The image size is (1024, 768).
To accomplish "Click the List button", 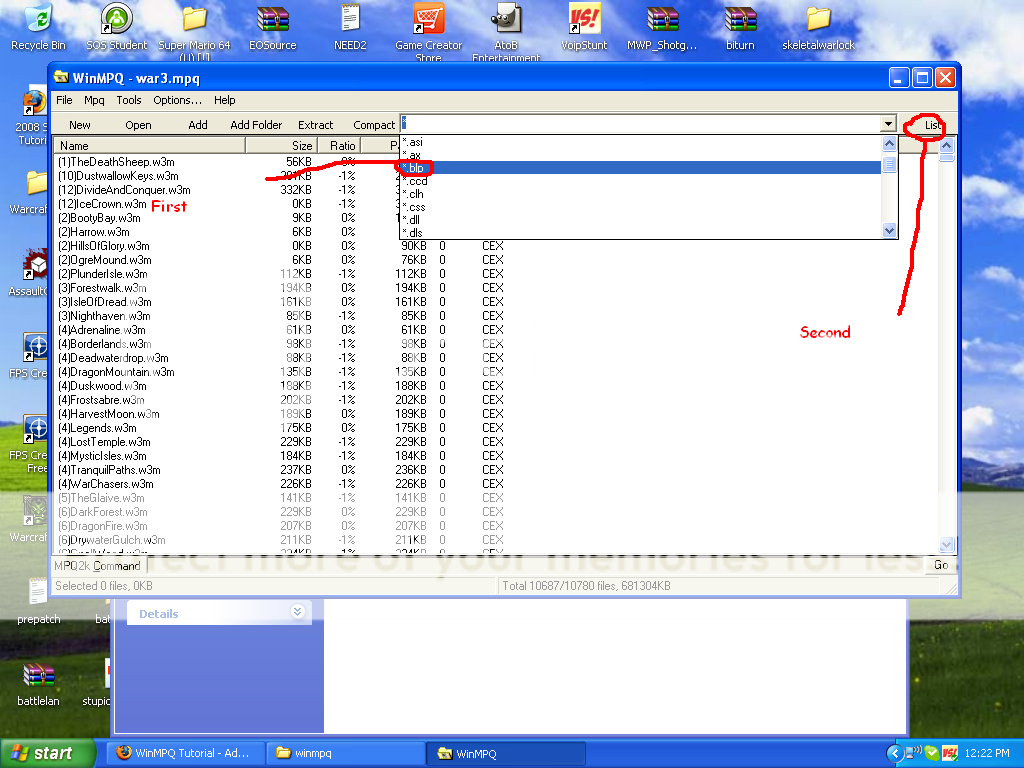I will click(932, 125).
